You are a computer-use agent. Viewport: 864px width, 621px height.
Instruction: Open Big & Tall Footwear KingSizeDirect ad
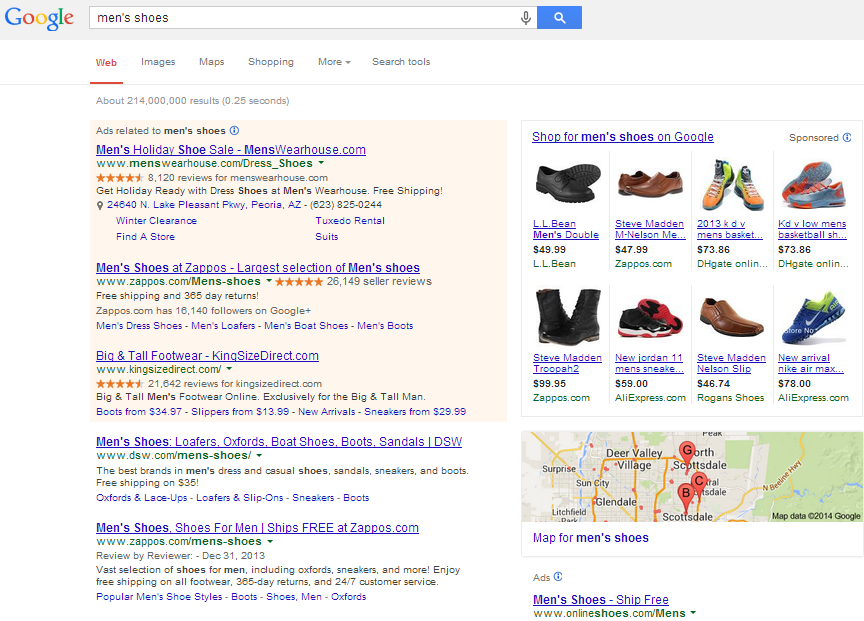(207, 356)
